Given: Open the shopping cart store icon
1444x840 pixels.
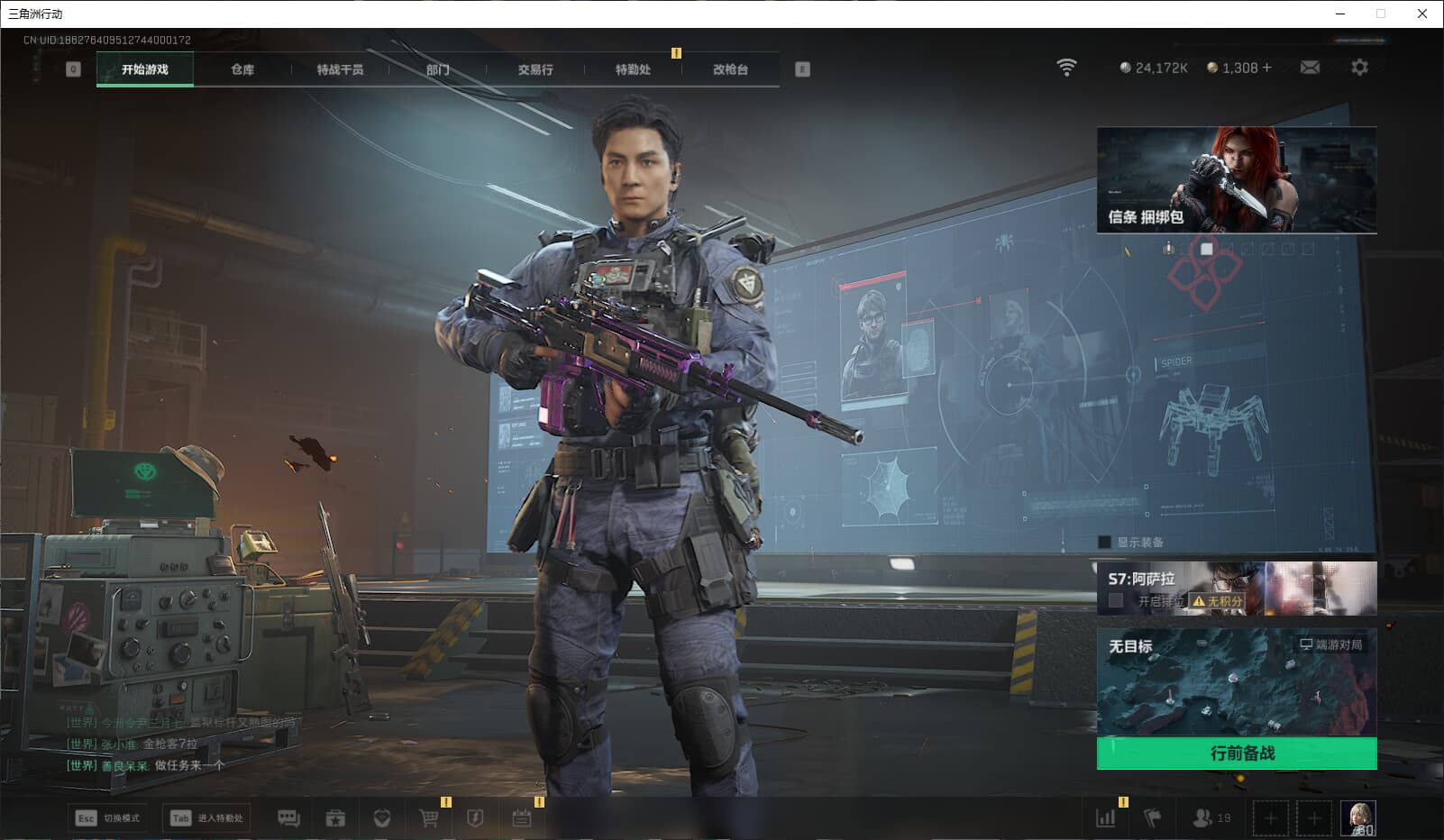Looking at the screenshot, I should (429, 818).
